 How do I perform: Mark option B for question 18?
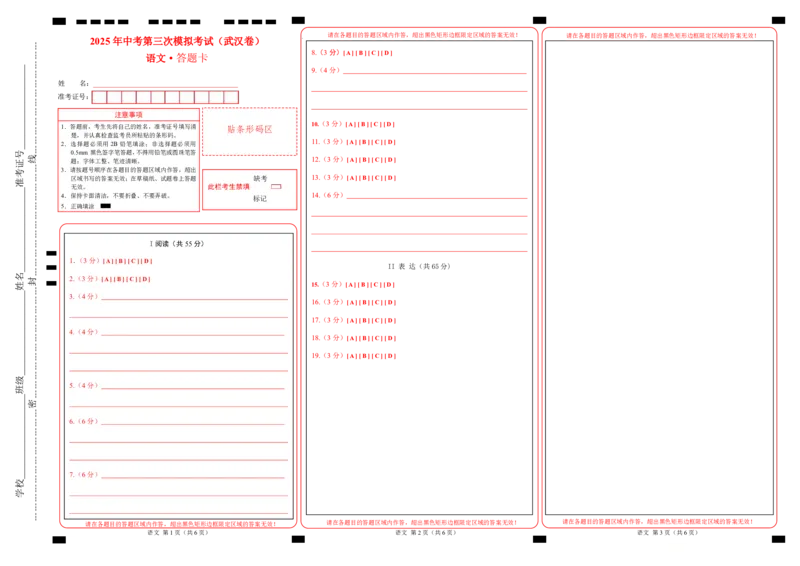click(364, 338)
